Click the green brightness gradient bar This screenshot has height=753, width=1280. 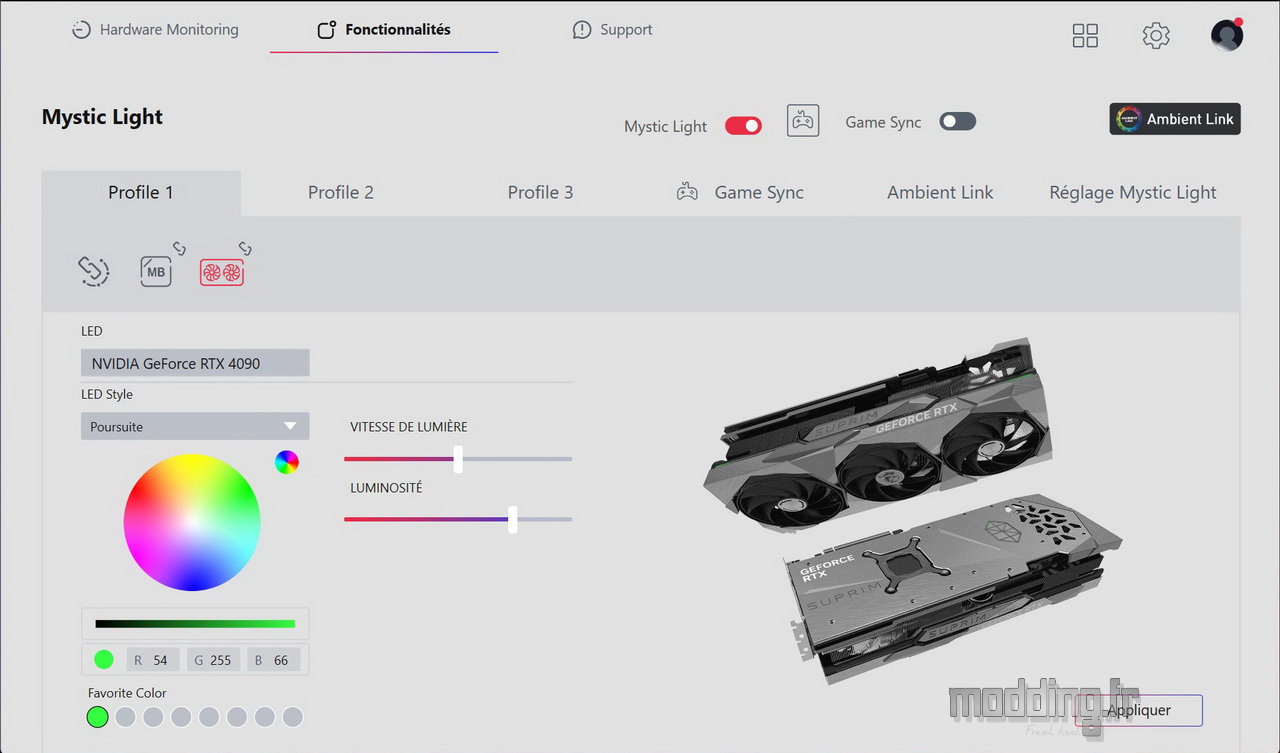[195, 624]
